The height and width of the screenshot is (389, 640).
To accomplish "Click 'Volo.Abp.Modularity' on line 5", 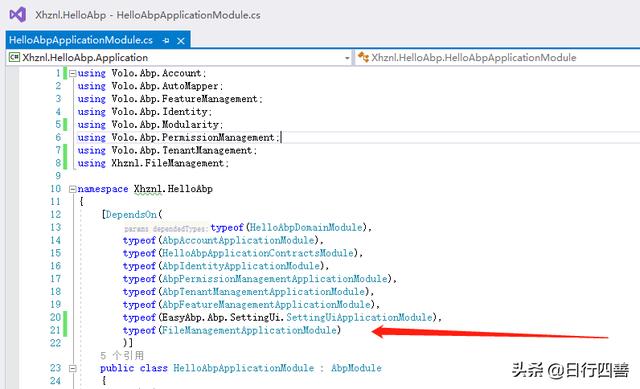I will (165, 124).
